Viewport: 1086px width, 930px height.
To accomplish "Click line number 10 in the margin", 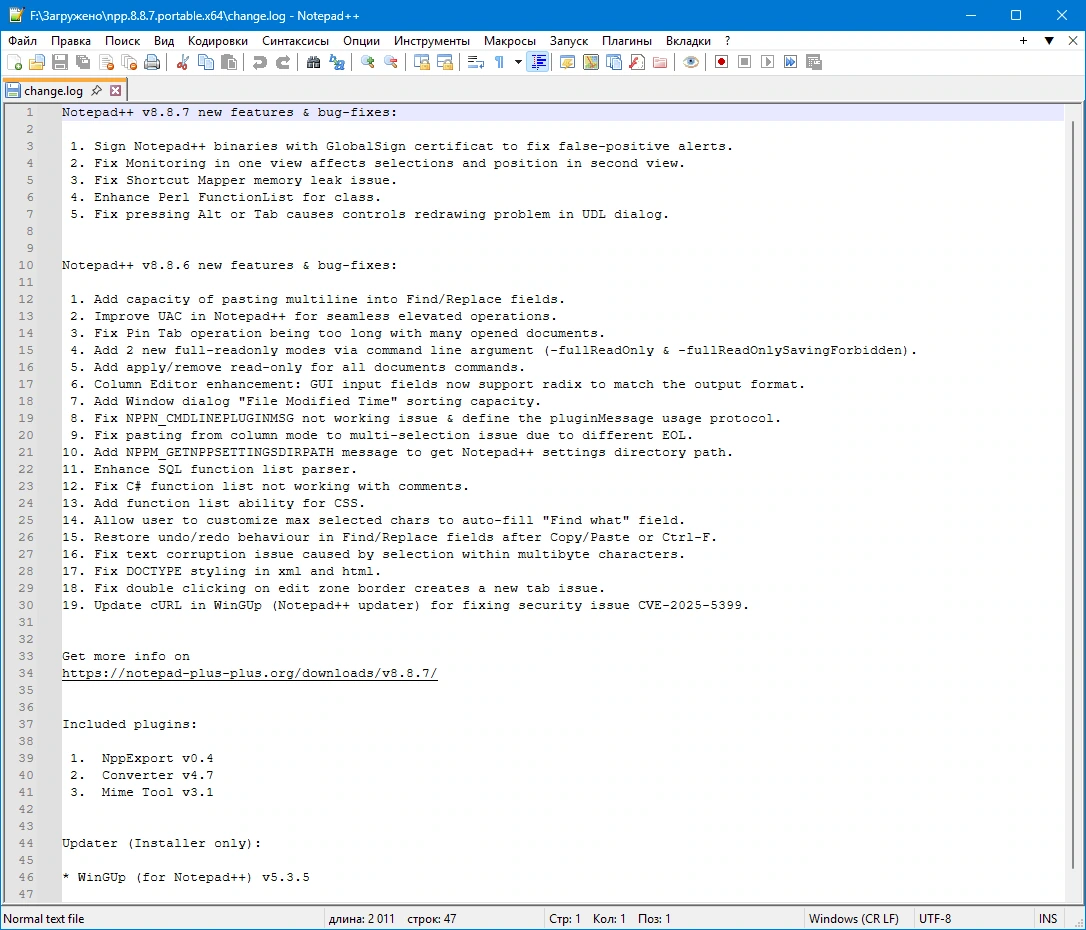I will [26, 265].
